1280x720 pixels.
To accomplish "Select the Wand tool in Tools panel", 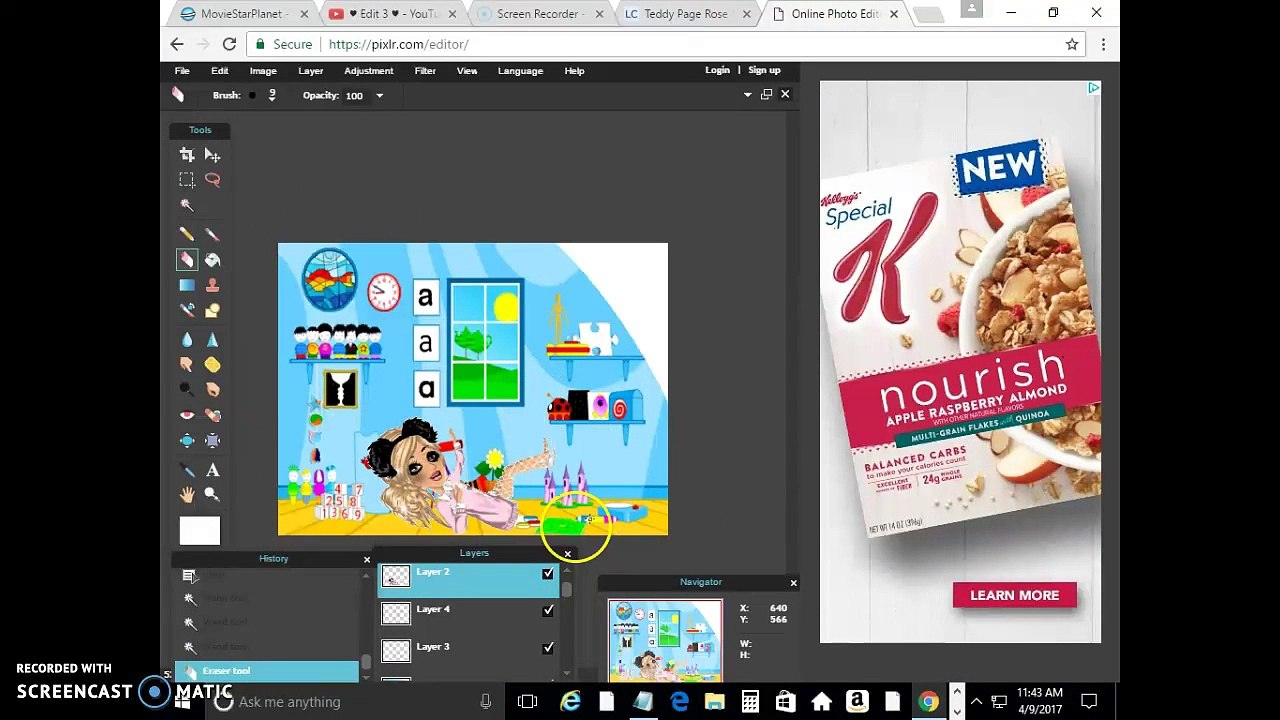I will pos(187,205).
